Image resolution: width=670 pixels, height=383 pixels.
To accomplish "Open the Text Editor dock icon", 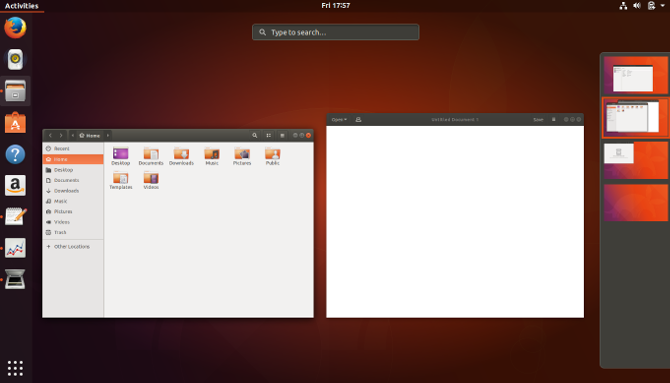I will 15,217.
